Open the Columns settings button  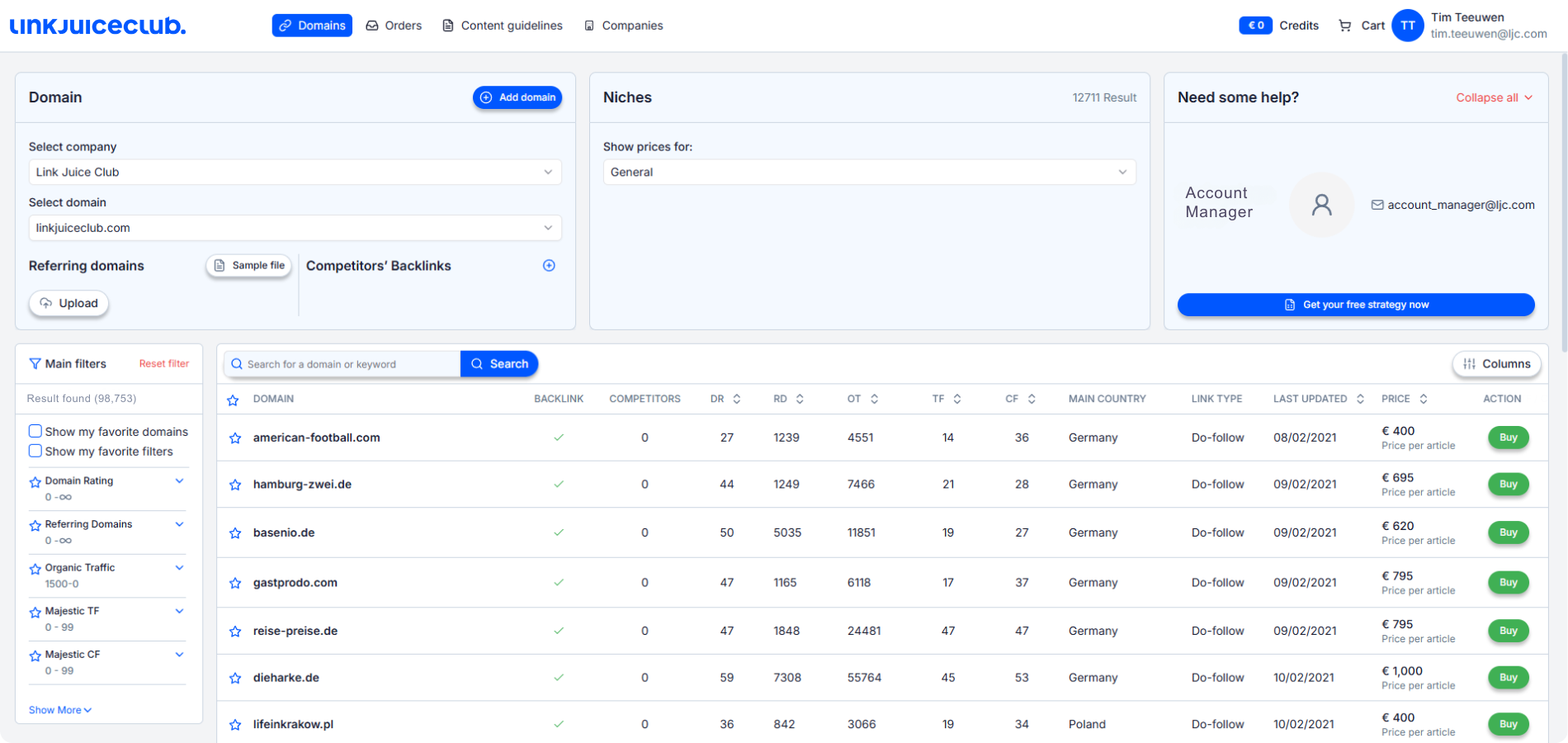(x=1496, y=364)
